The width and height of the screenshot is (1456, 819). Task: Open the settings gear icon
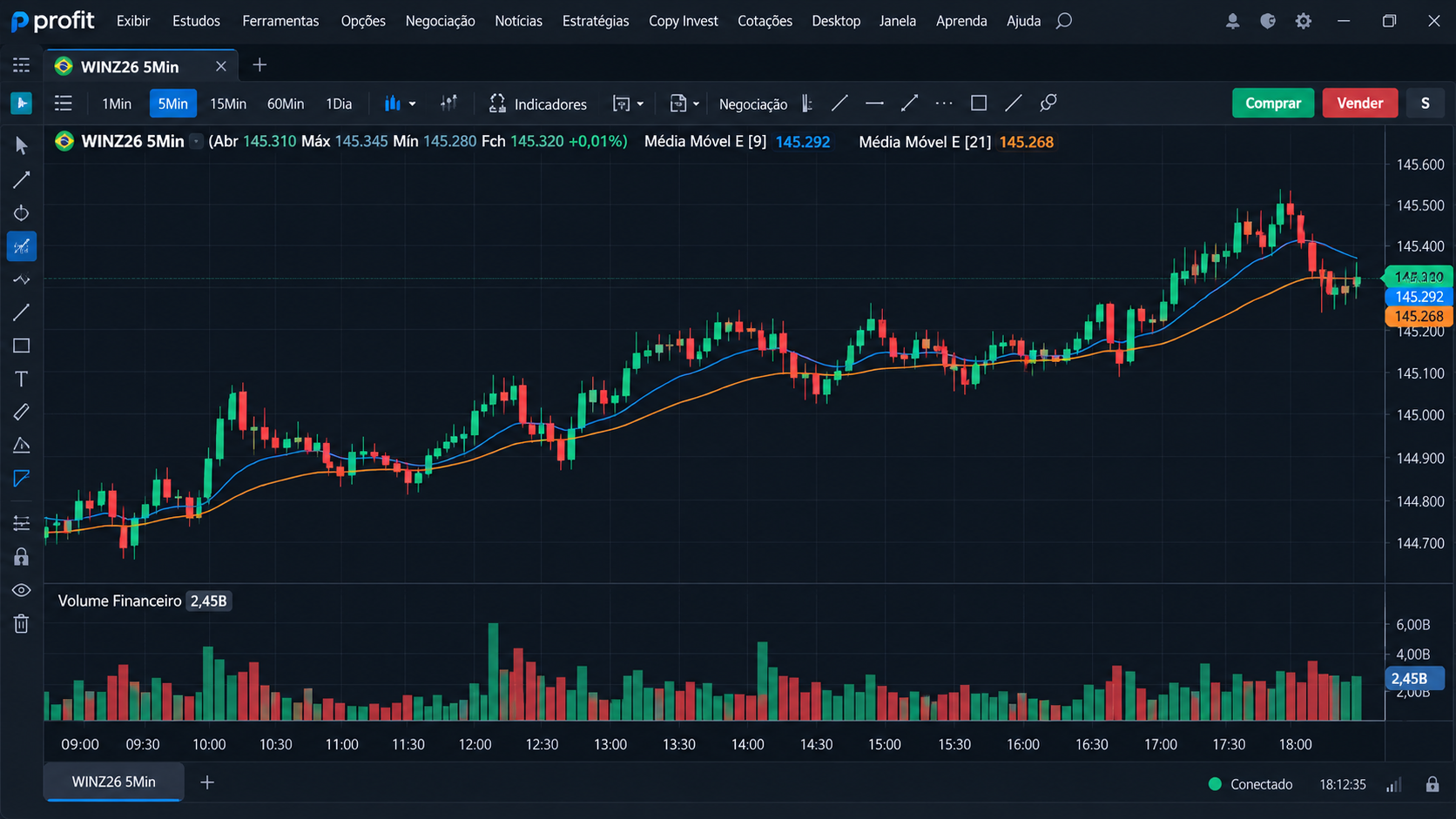pos(1303,21)
